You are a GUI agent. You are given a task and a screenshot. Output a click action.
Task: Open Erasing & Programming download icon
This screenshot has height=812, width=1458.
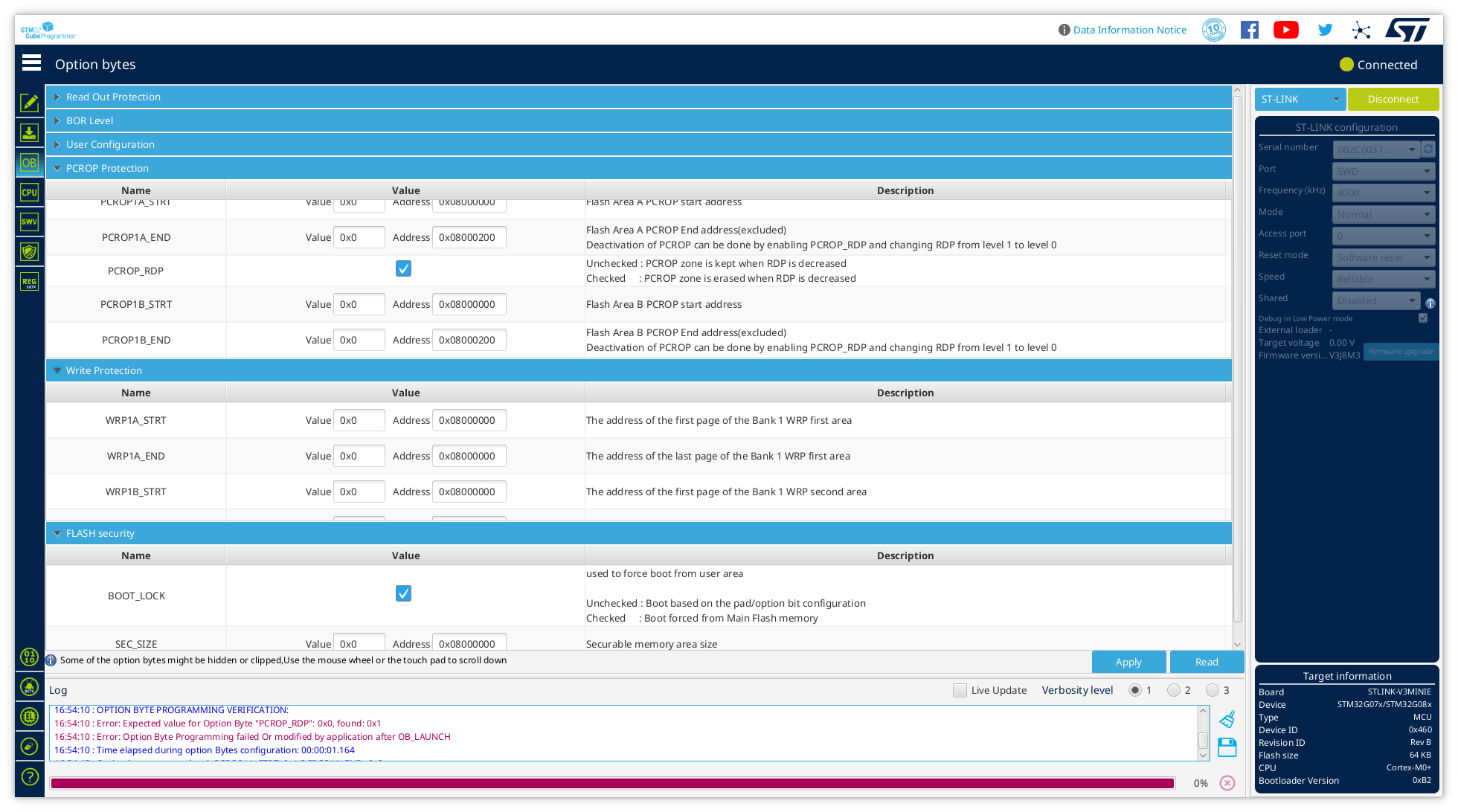(29, 133)
